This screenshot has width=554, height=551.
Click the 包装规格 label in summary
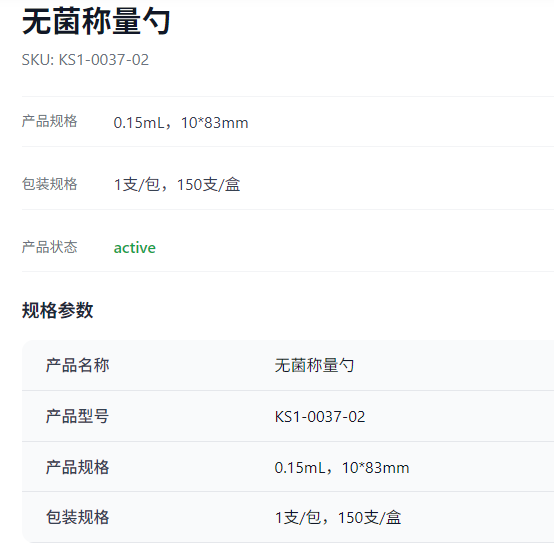[49, 184]
